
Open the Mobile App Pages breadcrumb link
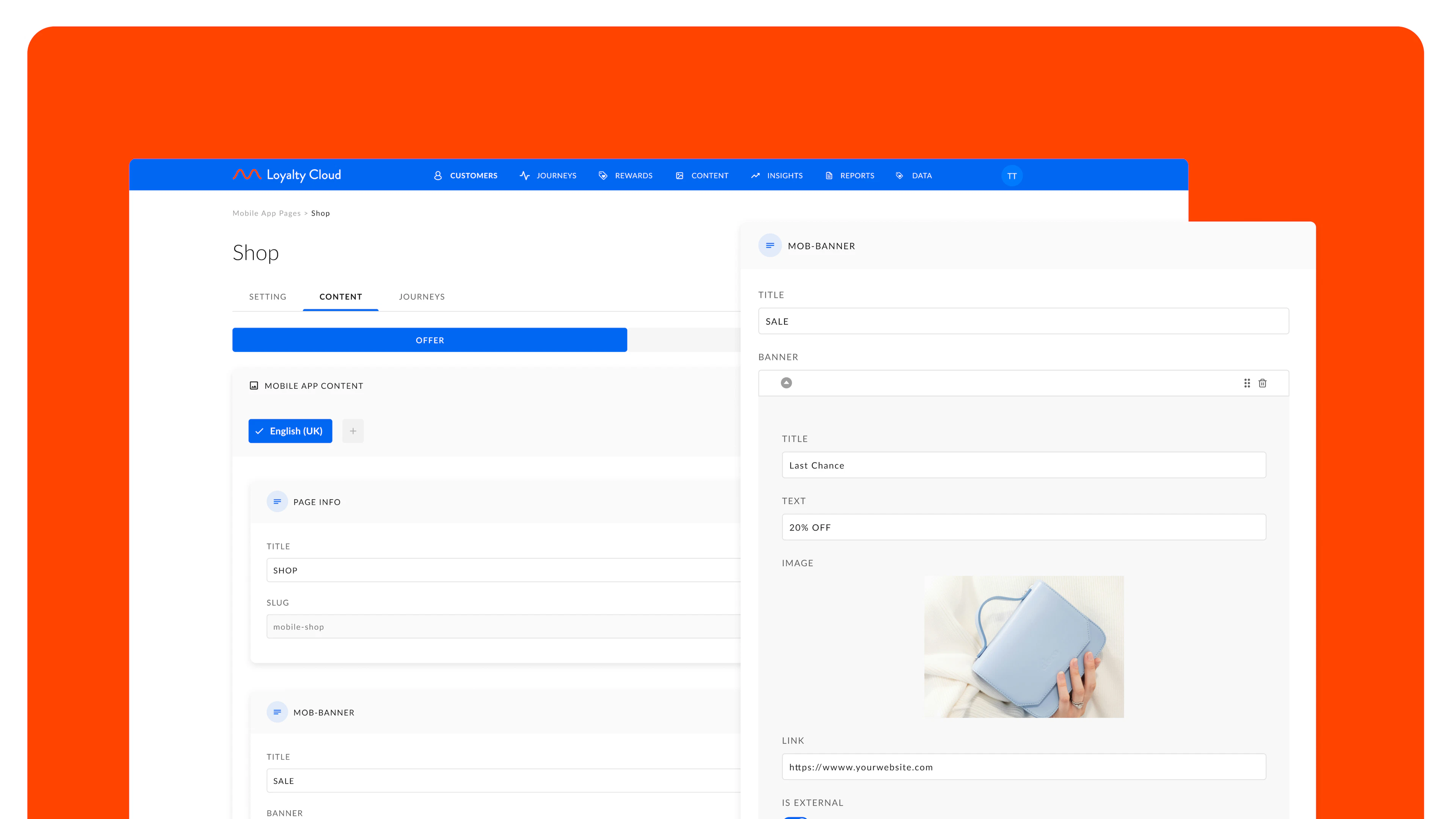click(266, 213)
